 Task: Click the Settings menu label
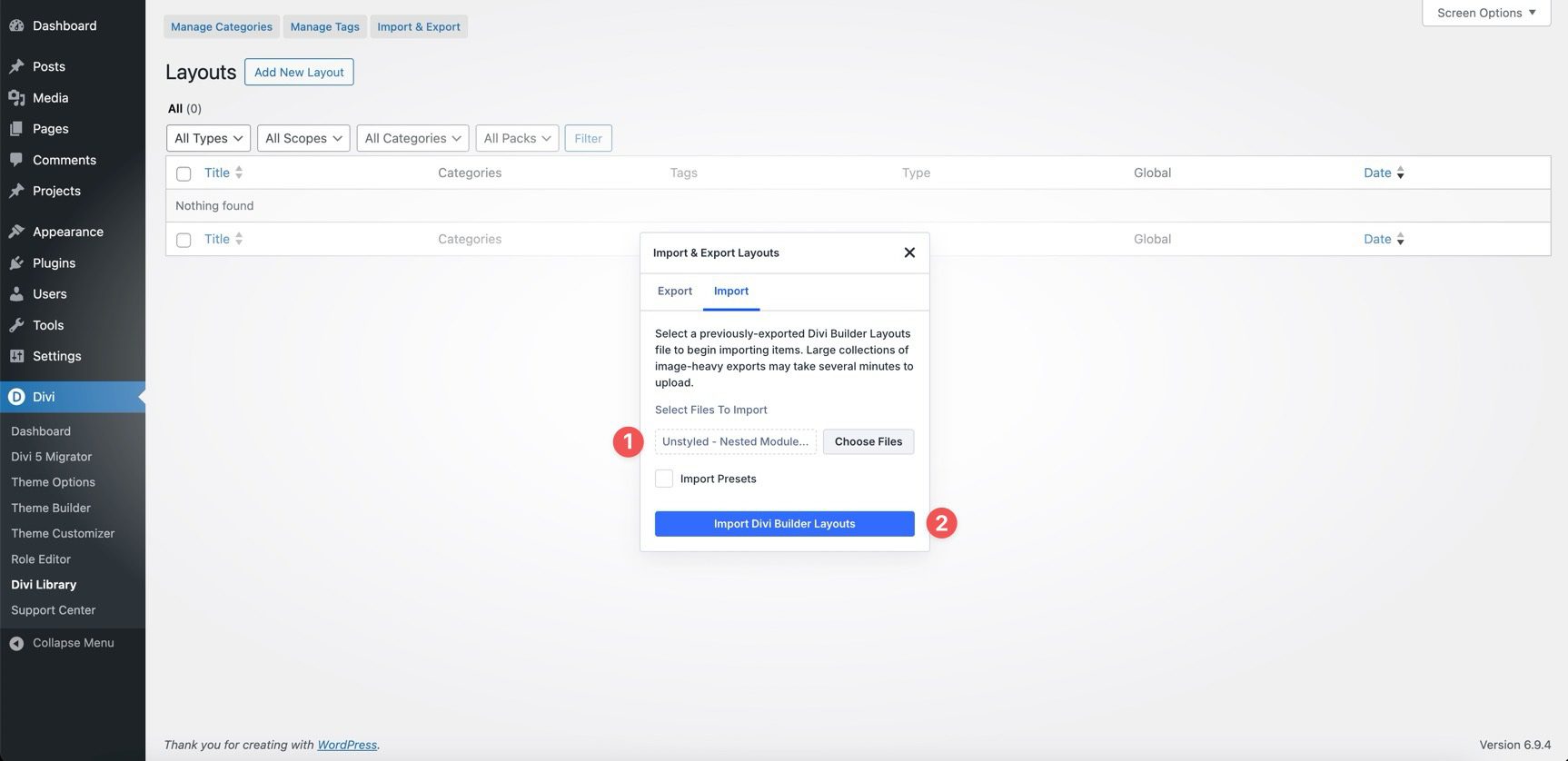click(x=57, y=356)
